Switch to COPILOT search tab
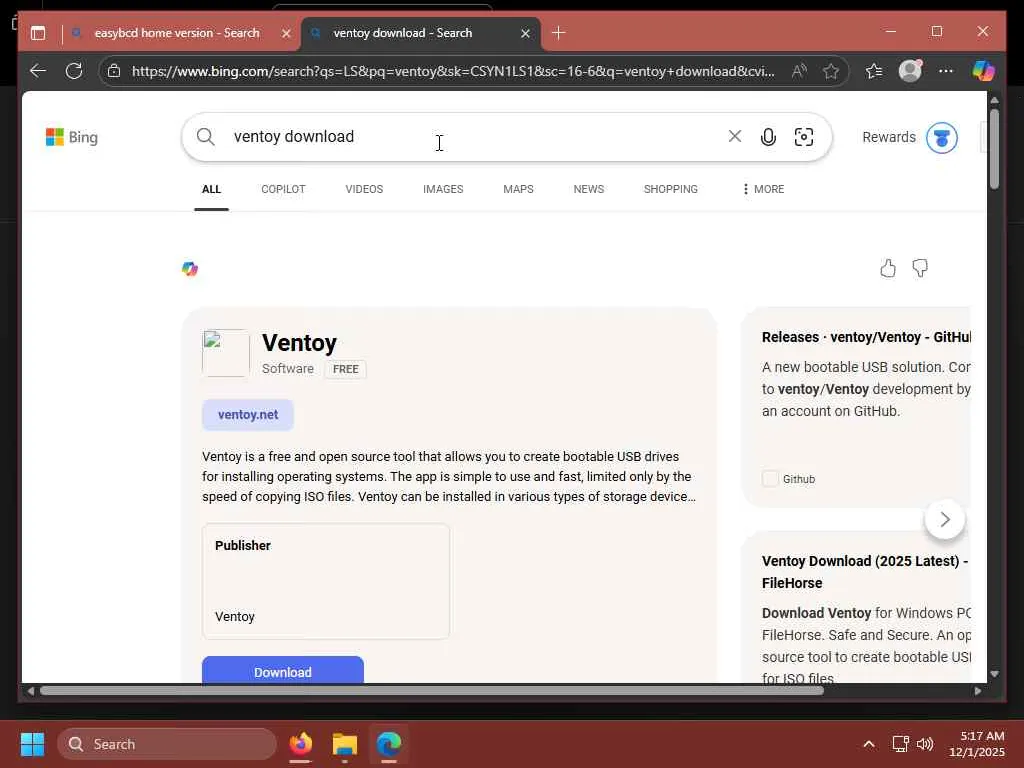This screenshot has height=768, width=1024. (283, 189)
